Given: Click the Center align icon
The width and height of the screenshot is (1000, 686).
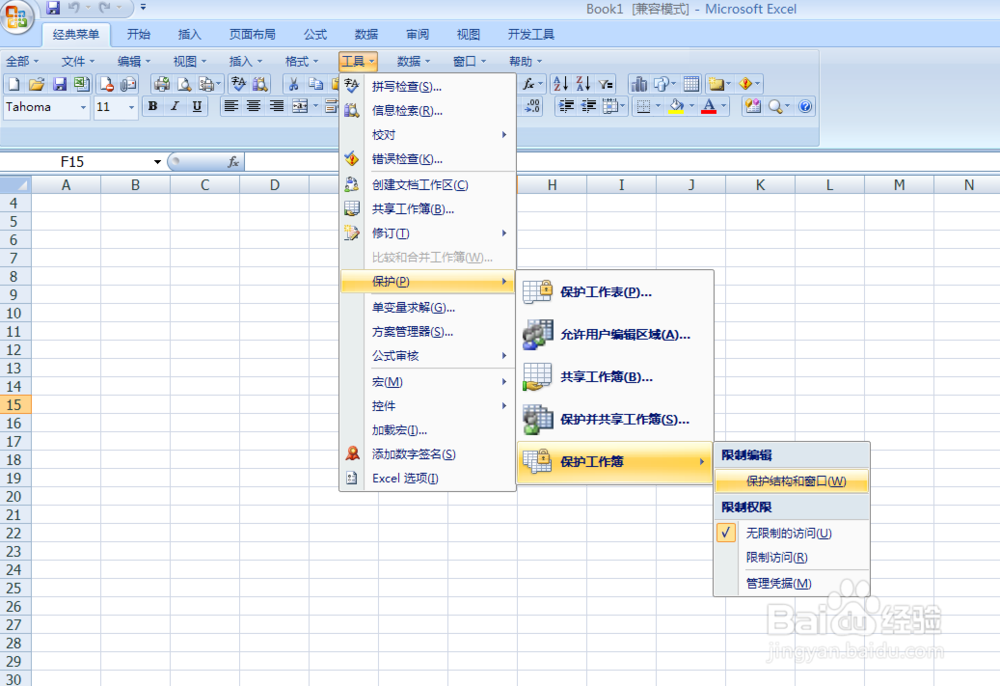Looking at the screenshot, I should click(253, 106).
